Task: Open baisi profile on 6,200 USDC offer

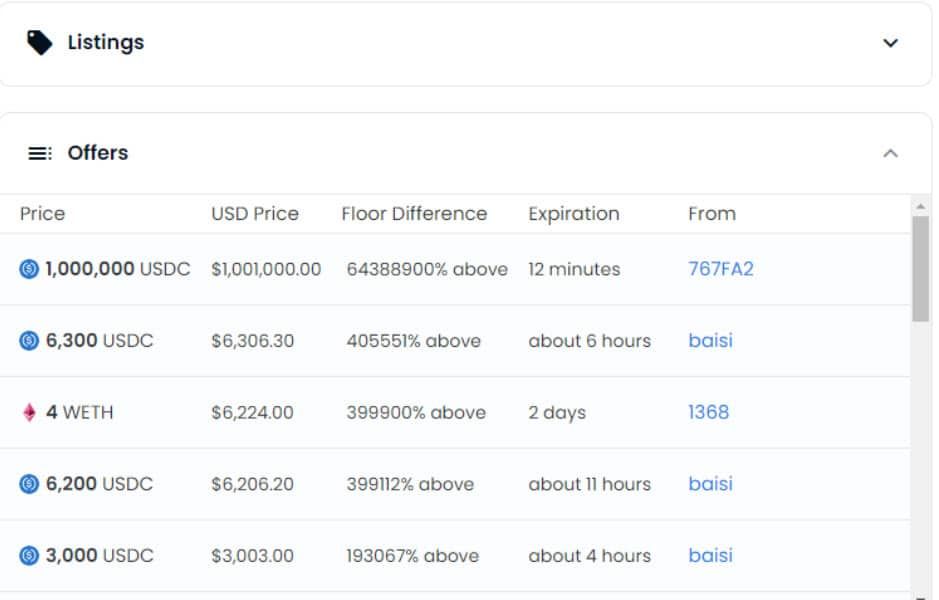Action: pos(710,484)
